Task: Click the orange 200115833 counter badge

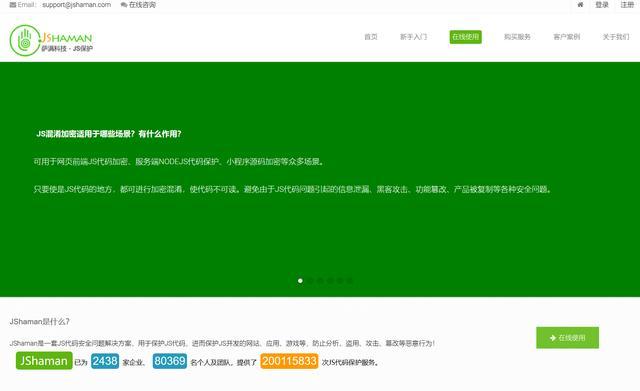Action: pos(289,361)
